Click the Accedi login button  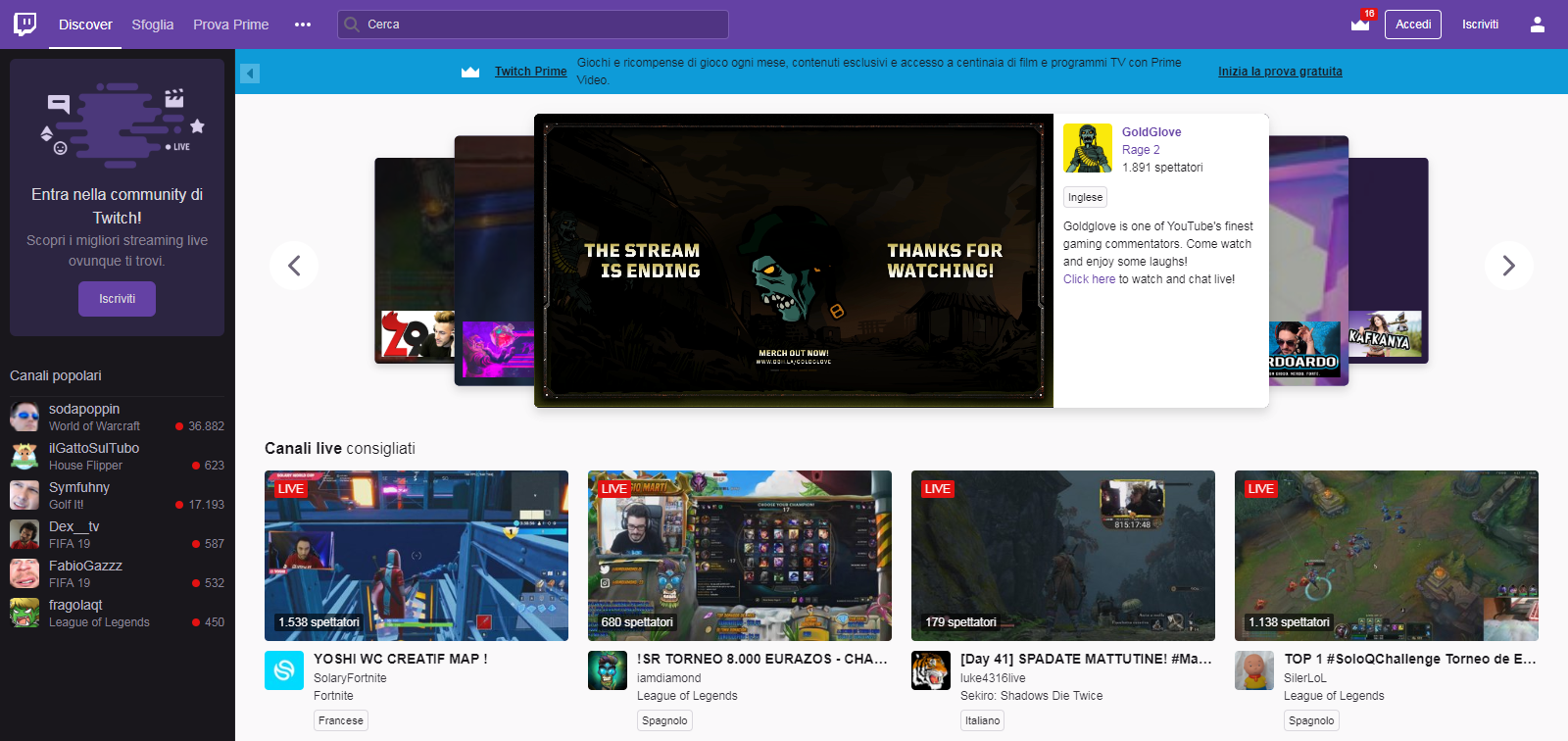[1413, 25]
